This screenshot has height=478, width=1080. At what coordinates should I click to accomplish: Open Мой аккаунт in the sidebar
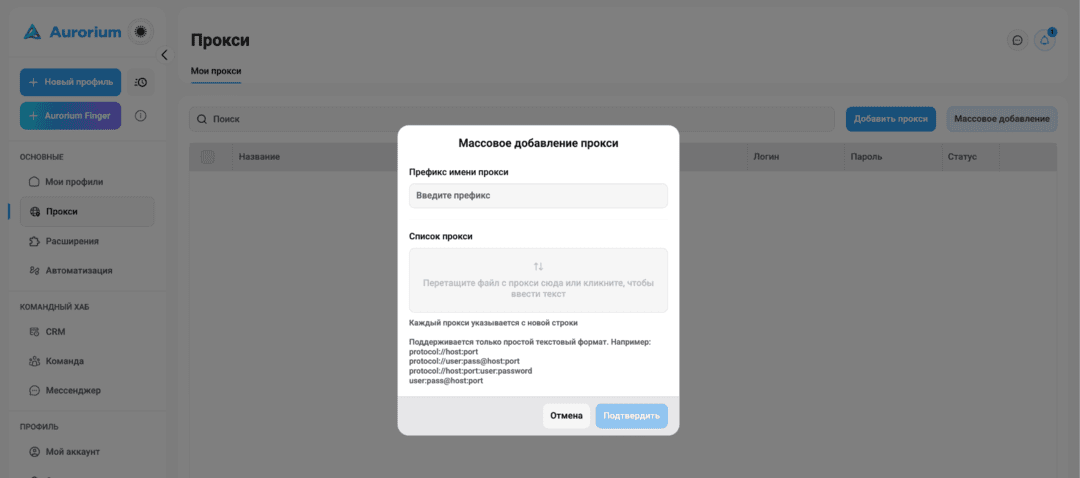click(x=87, y=452)
